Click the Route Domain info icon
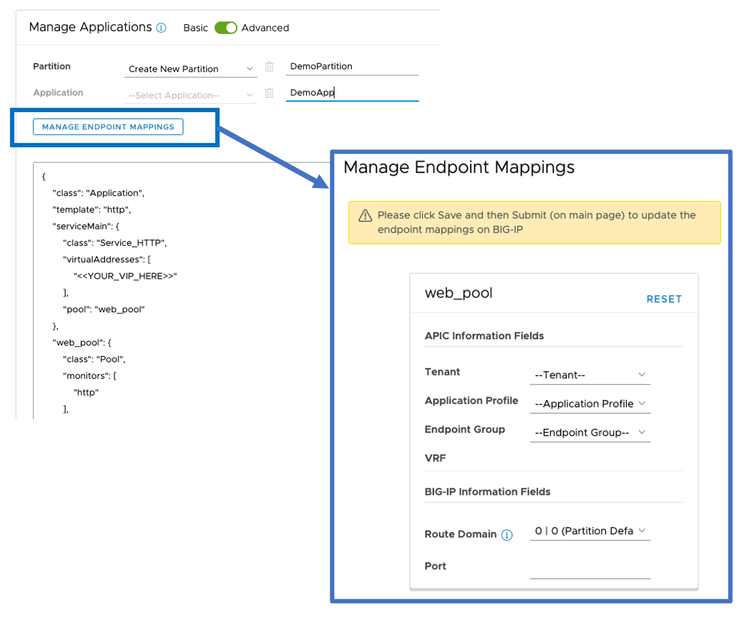The image size is (750, 621). click(507, 535)
